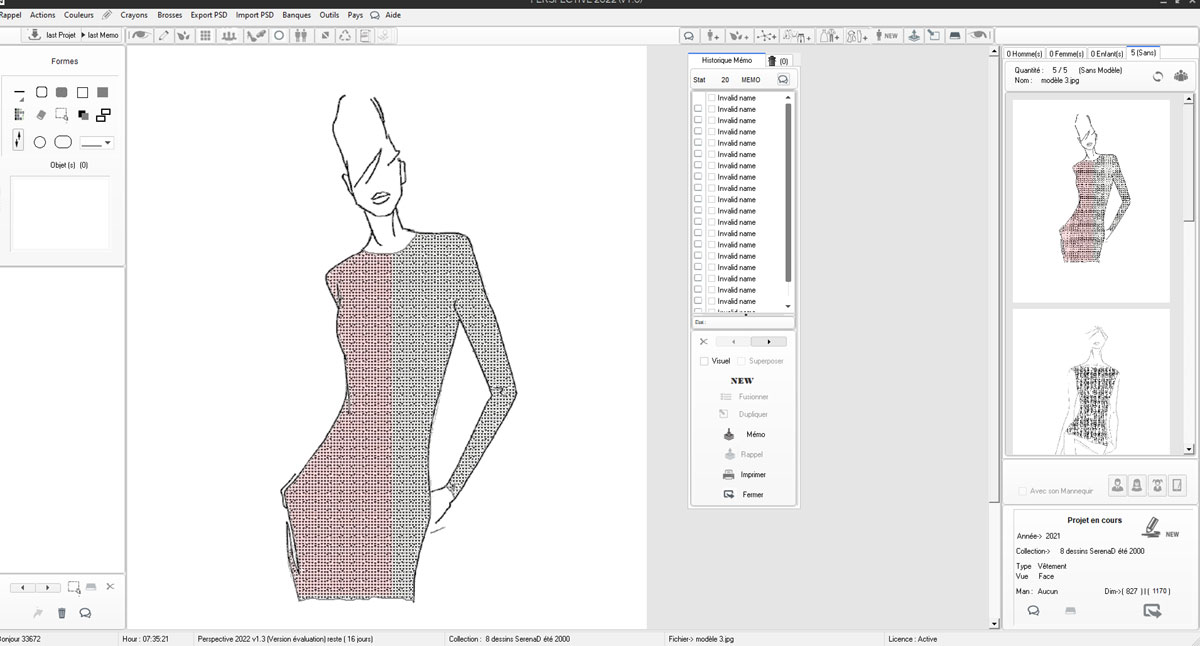Click the down arrow of the model thumbnail scrollbar
The height and width of the screenshot is (646, 1200).
[x=1189, y=449]
